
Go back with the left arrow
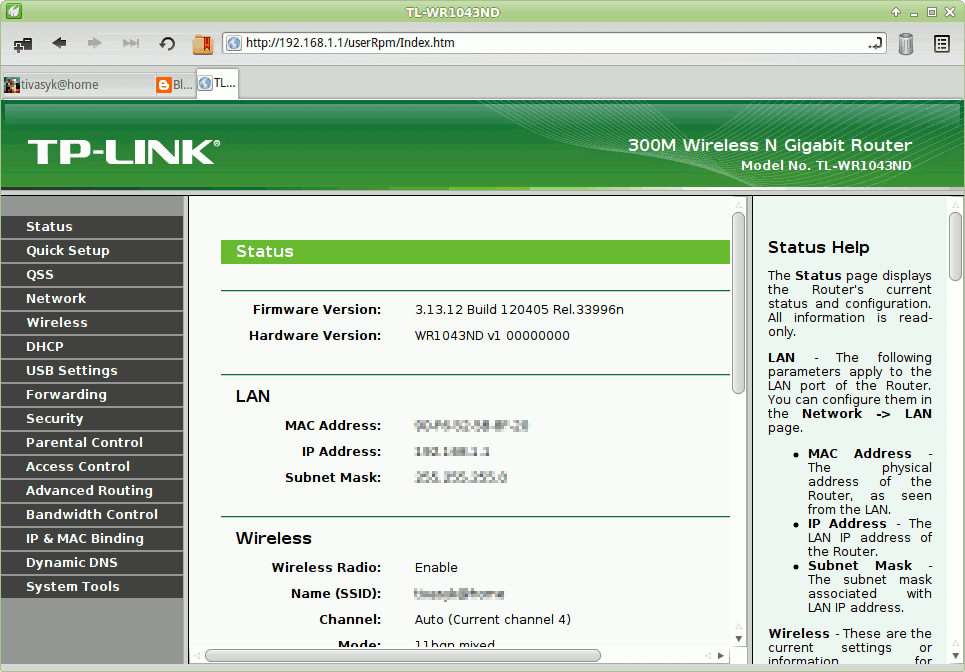(x=59, y=43)
